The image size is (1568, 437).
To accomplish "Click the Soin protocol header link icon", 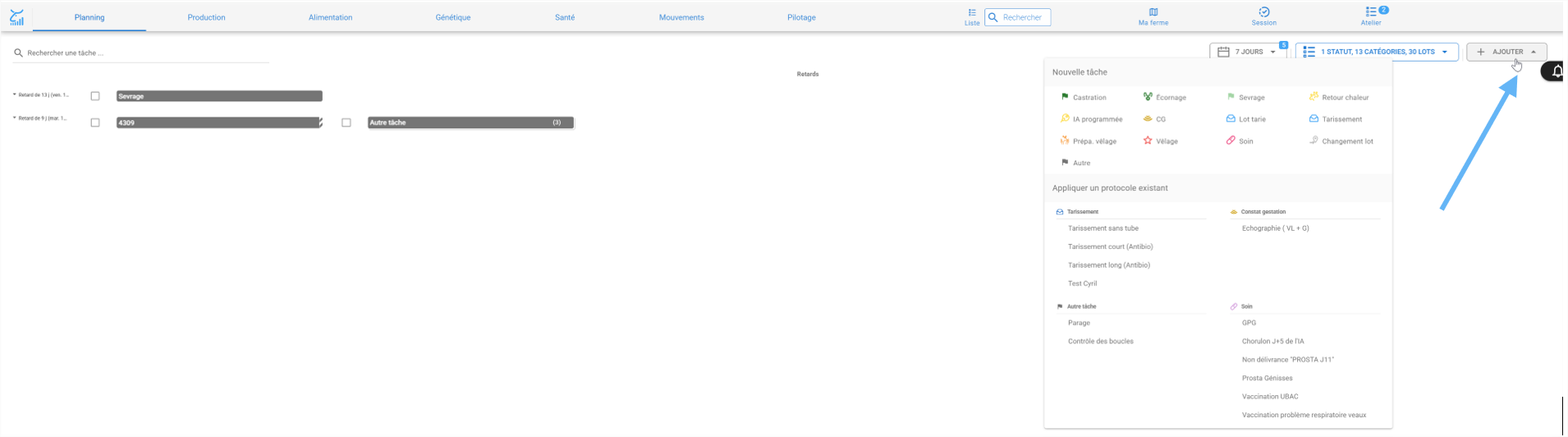I will coord(1234,306).
